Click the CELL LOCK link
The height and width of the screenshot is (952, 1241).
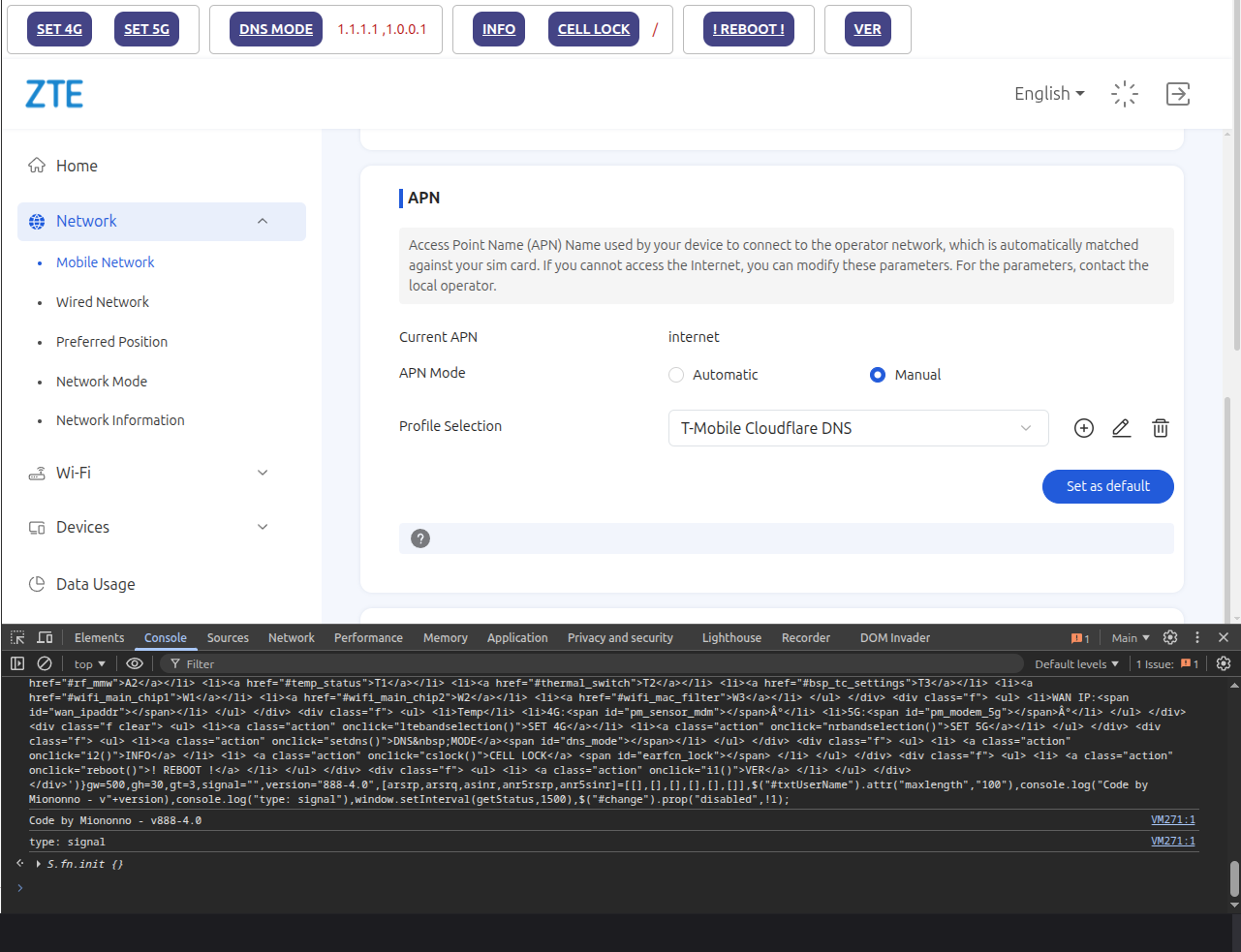593,29
